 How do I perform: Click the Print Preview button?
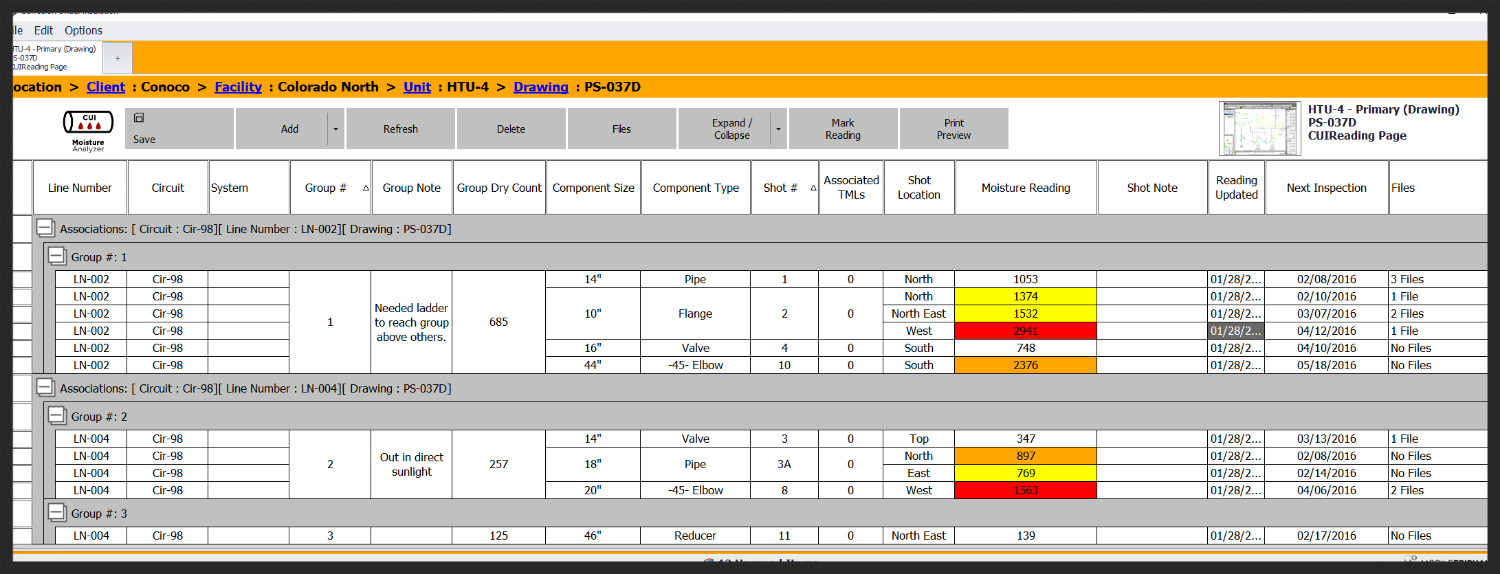pyautogui.click(x=953, y=129)
